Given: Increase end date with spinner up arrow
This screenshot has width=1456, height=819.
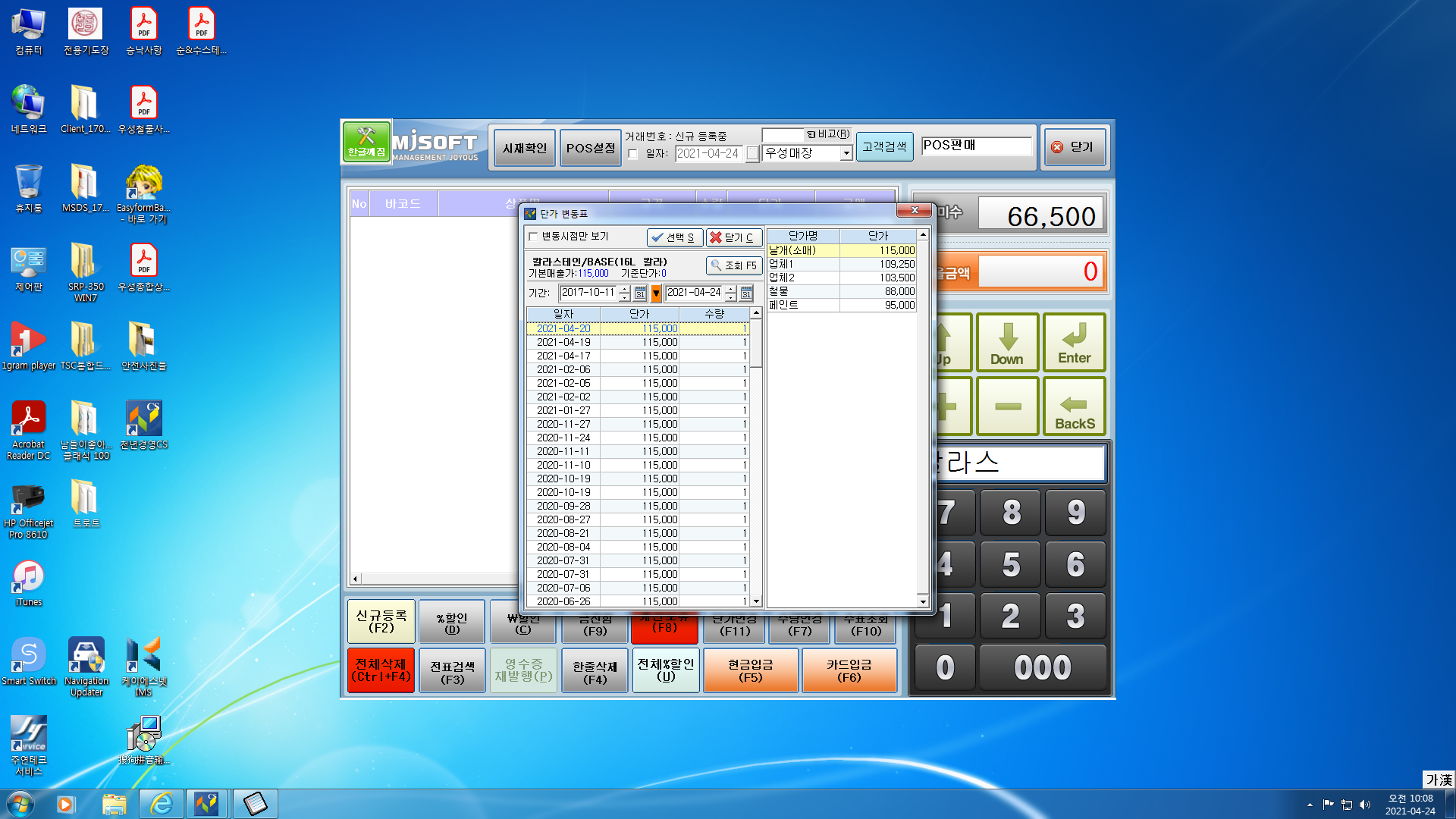Looking at the screenshot, I should [x=730, y=289].
